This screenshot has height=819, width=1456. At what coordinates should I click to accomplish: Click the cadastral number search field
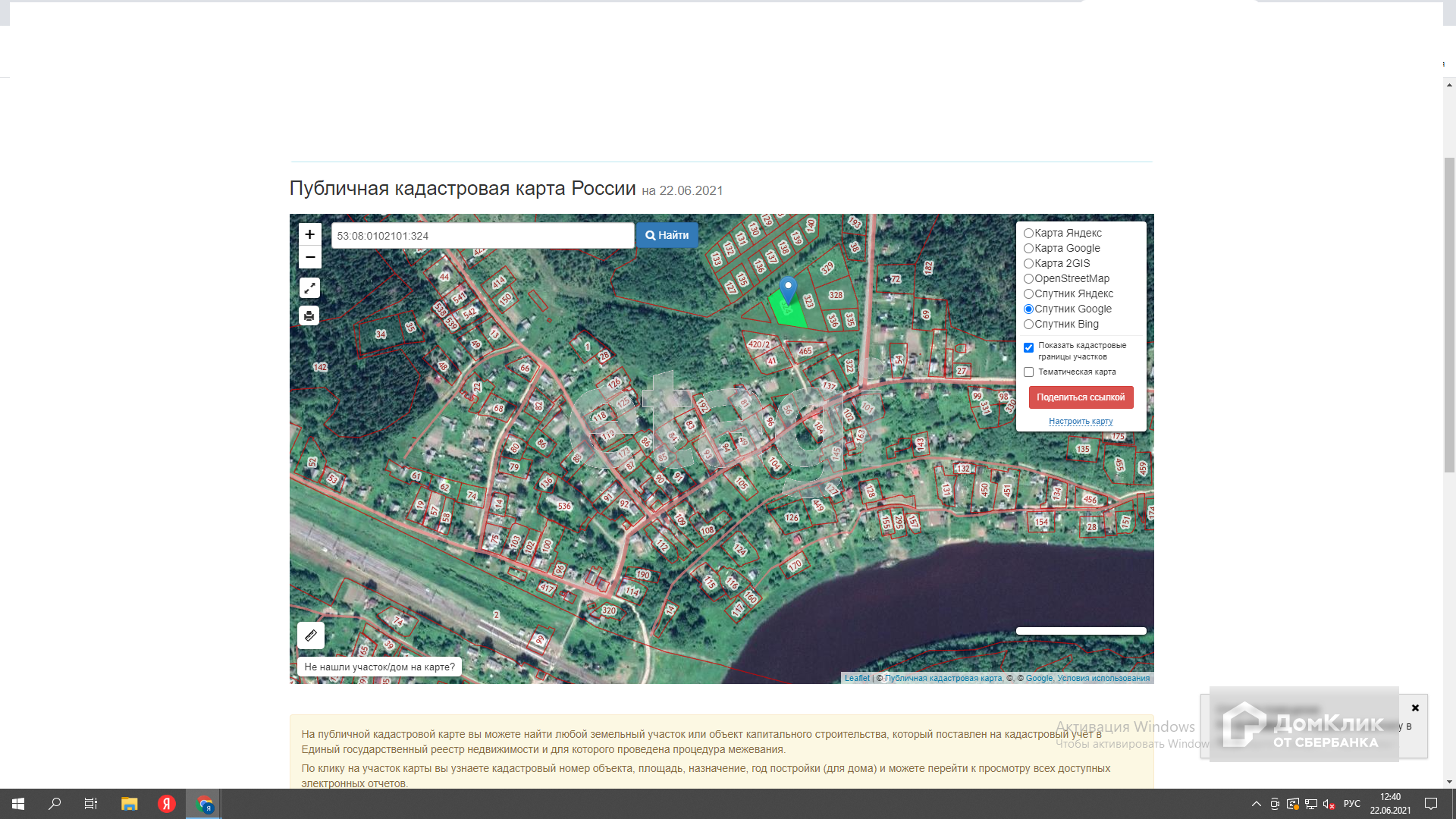[x=482, y=236]
